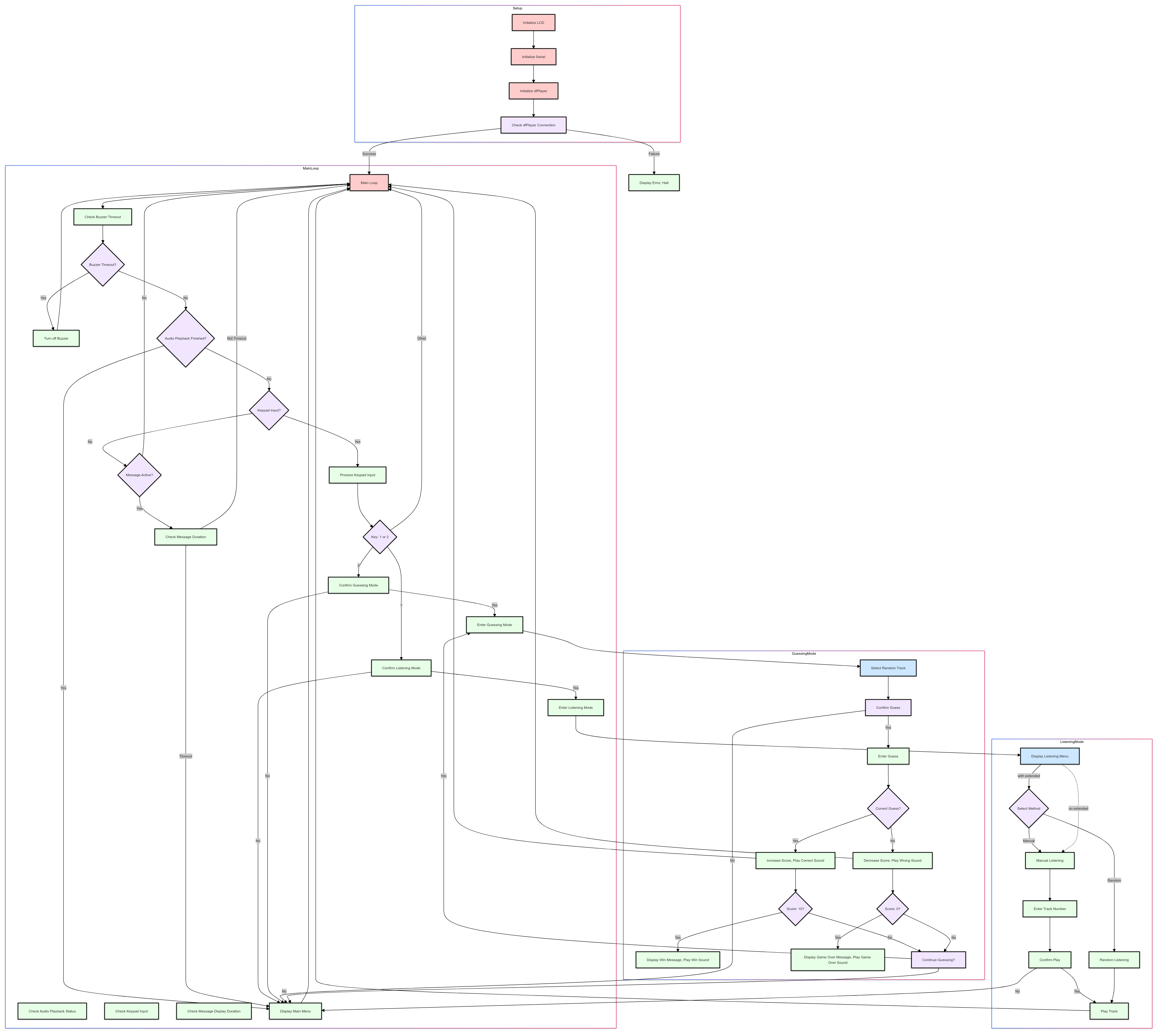The height and width of the screenshot is (1036, 1160).
Task: Select the Confirm Guess node
Action: (x=888, y=708)
